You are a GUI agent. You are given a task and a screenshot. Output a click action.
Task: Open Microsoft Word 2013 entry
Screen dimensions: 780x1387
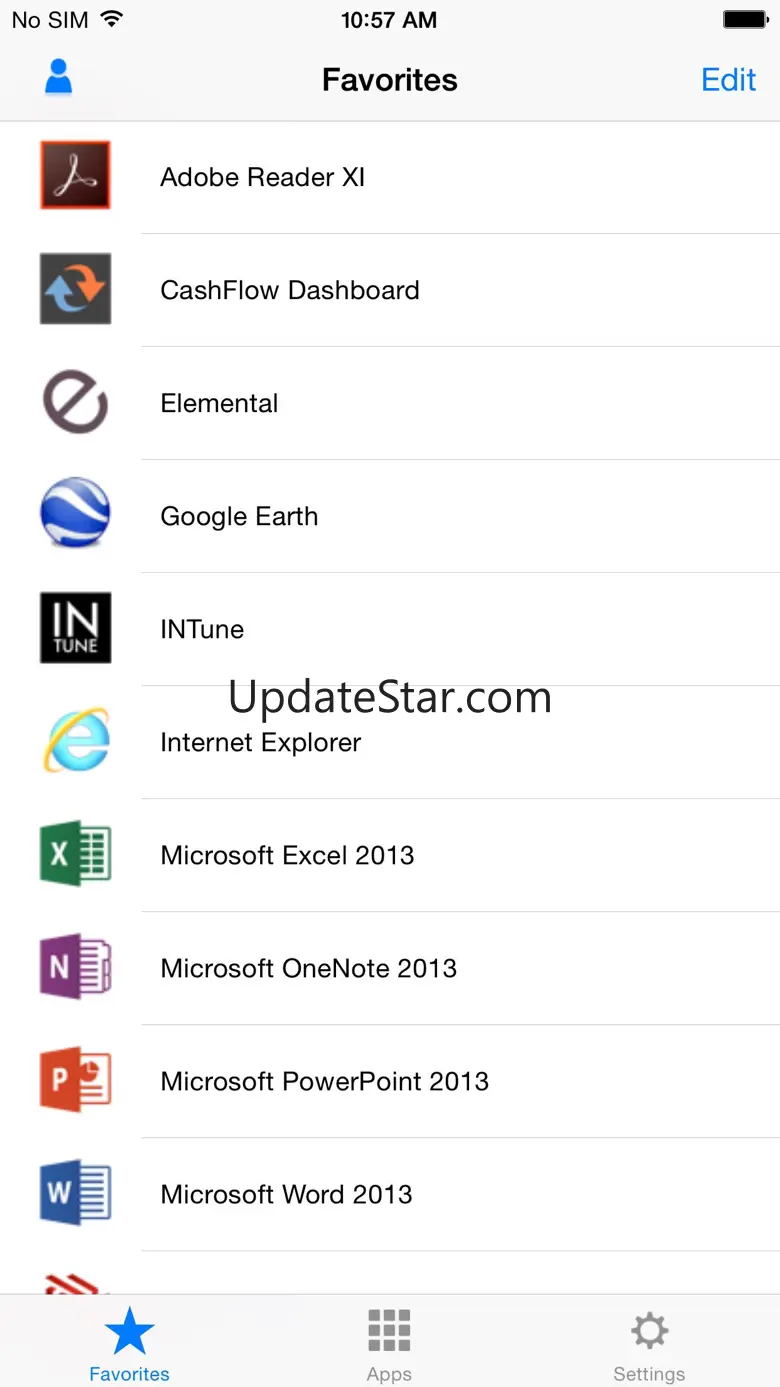(x=390, y=1194)
